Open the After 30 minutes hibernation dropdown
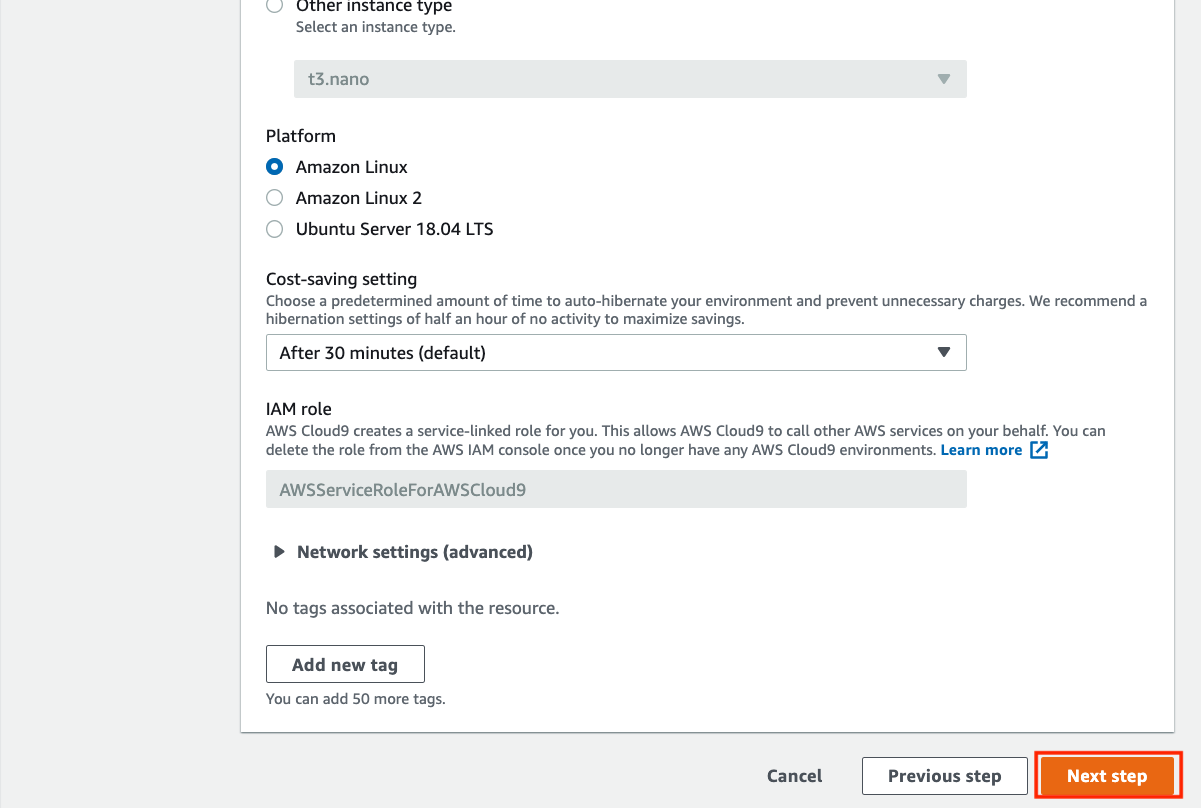 coord(616,352)
